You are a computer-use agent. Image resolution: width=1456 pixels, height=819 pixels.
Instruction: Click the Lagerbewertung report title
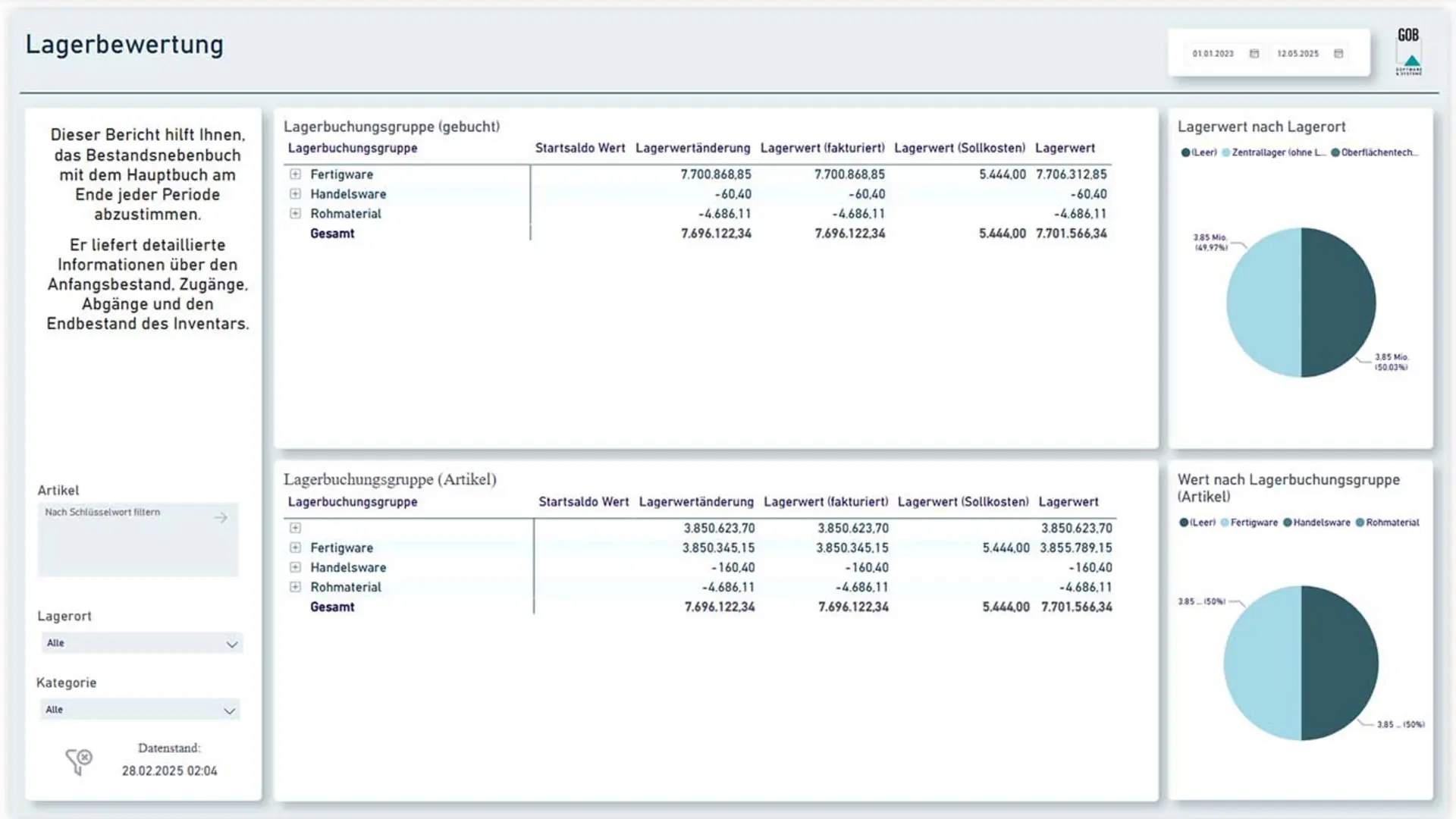pyautogui.click(x=124, y=45)
